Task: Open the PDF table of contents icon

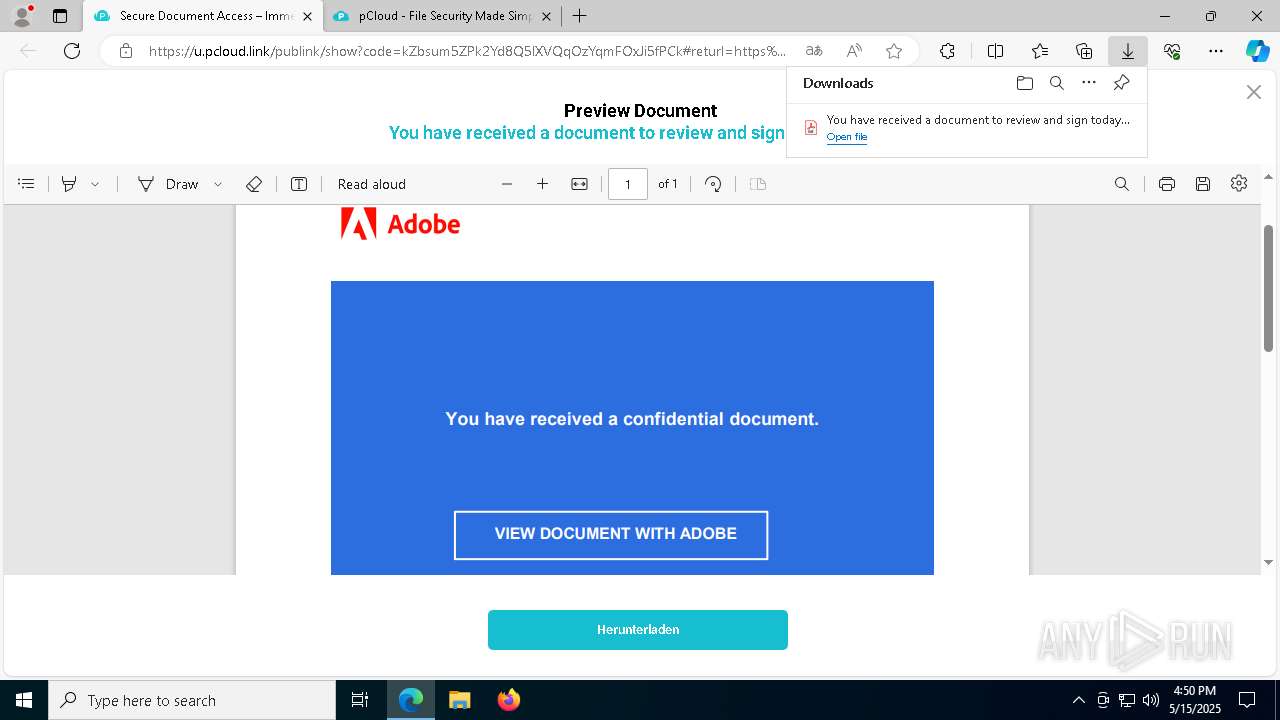Action: click(x=27, y=184)
